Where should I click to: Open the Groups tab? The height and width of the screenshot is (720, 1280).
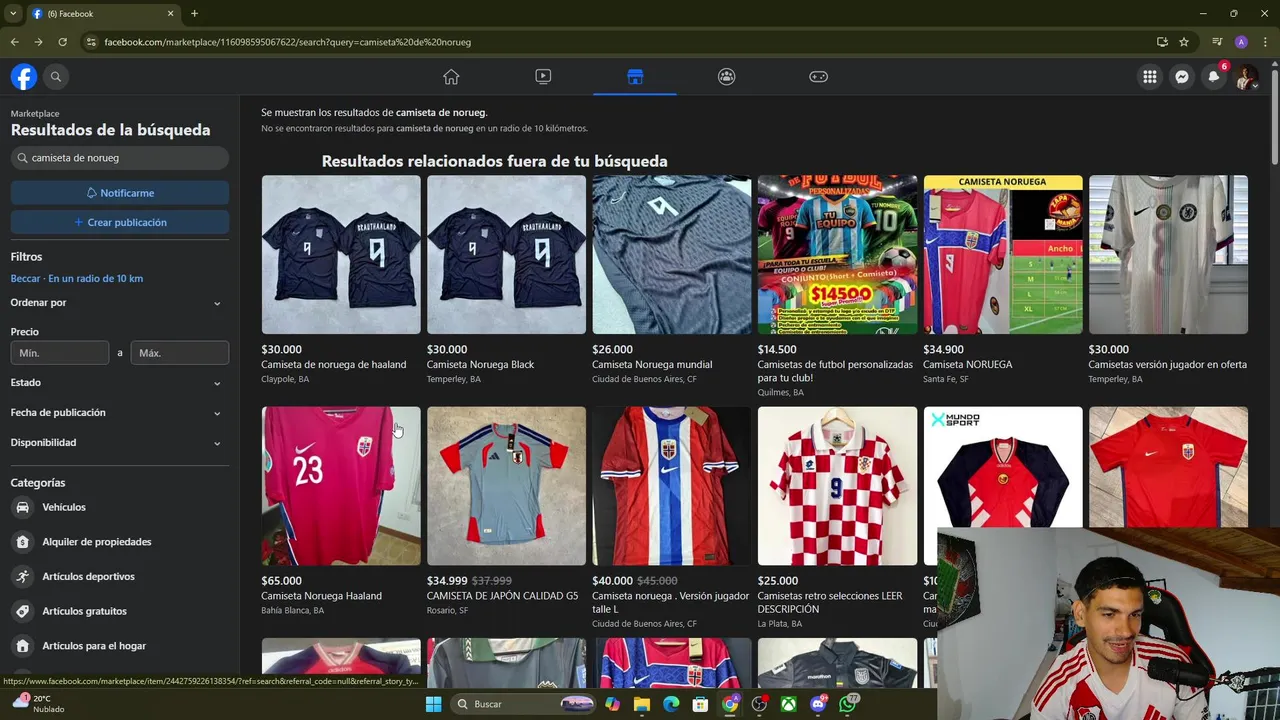tap(727, 76)
